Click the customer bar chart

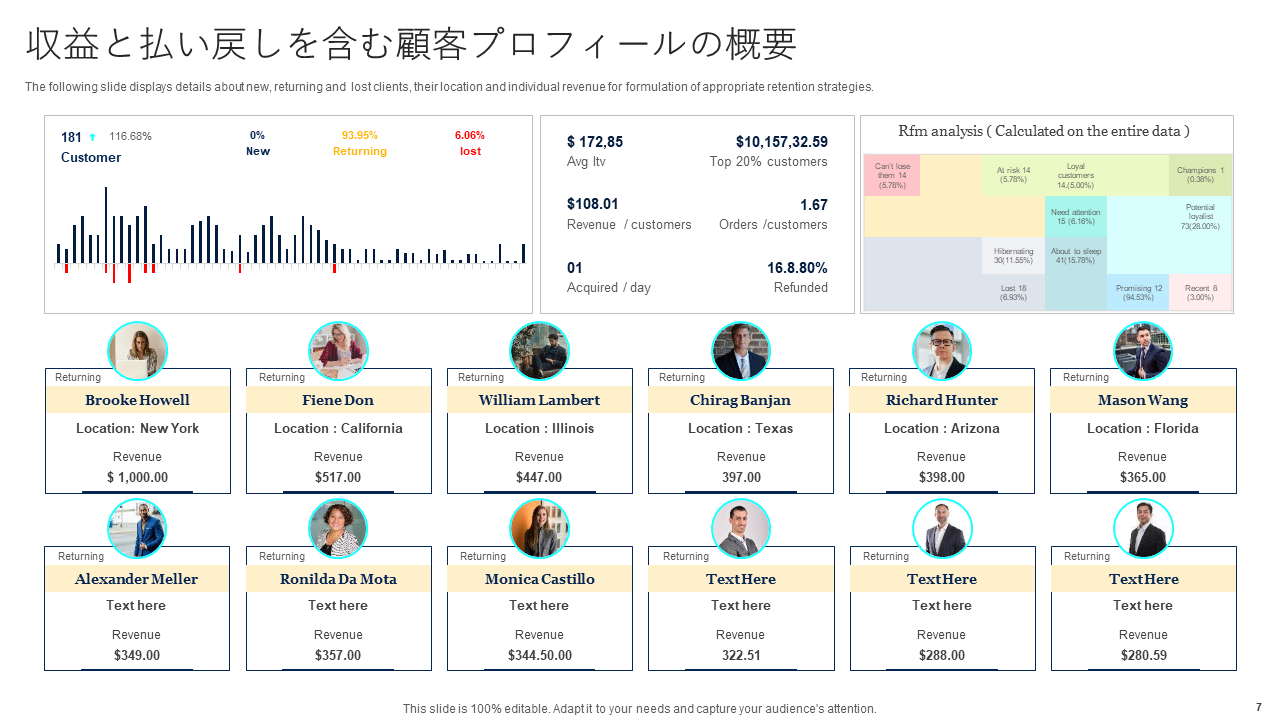tap(290, 235)
